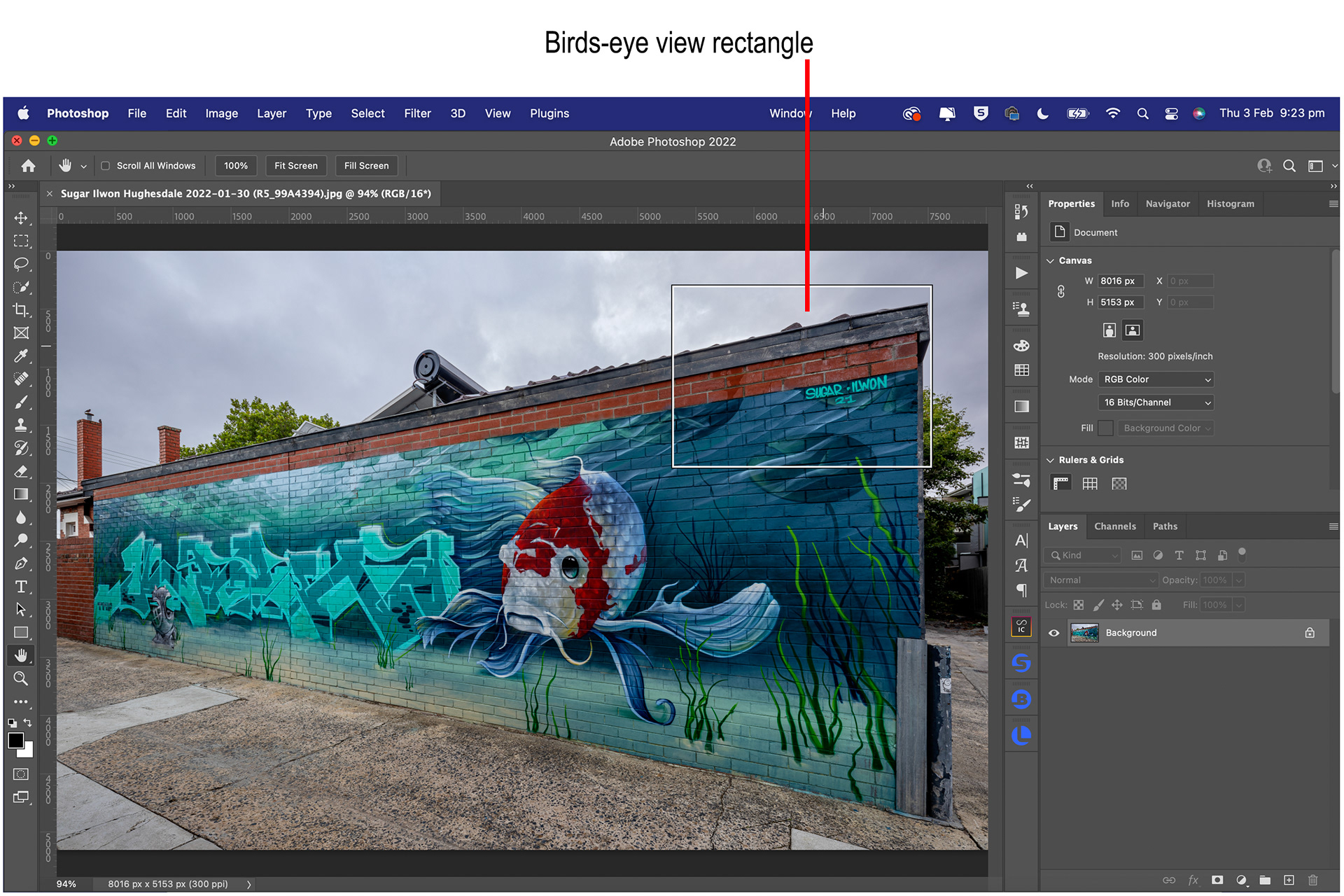Switch to the Channels tab
Screen dimensions: 1344x896
point(1115,526)
